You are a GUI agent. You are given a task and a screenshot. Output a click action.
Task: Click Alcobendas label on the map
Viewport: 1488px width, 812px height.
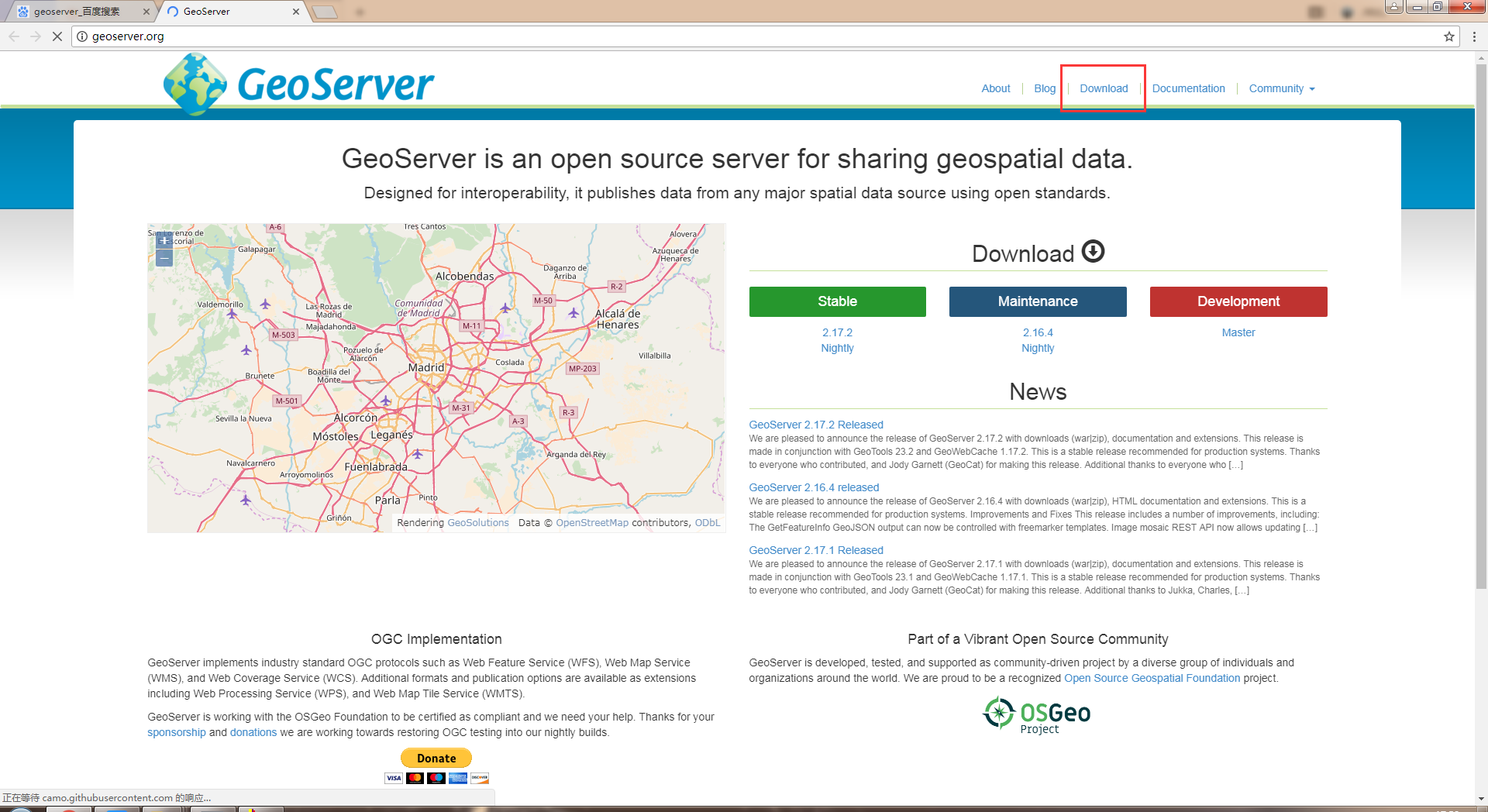click(x=464, y=277)
